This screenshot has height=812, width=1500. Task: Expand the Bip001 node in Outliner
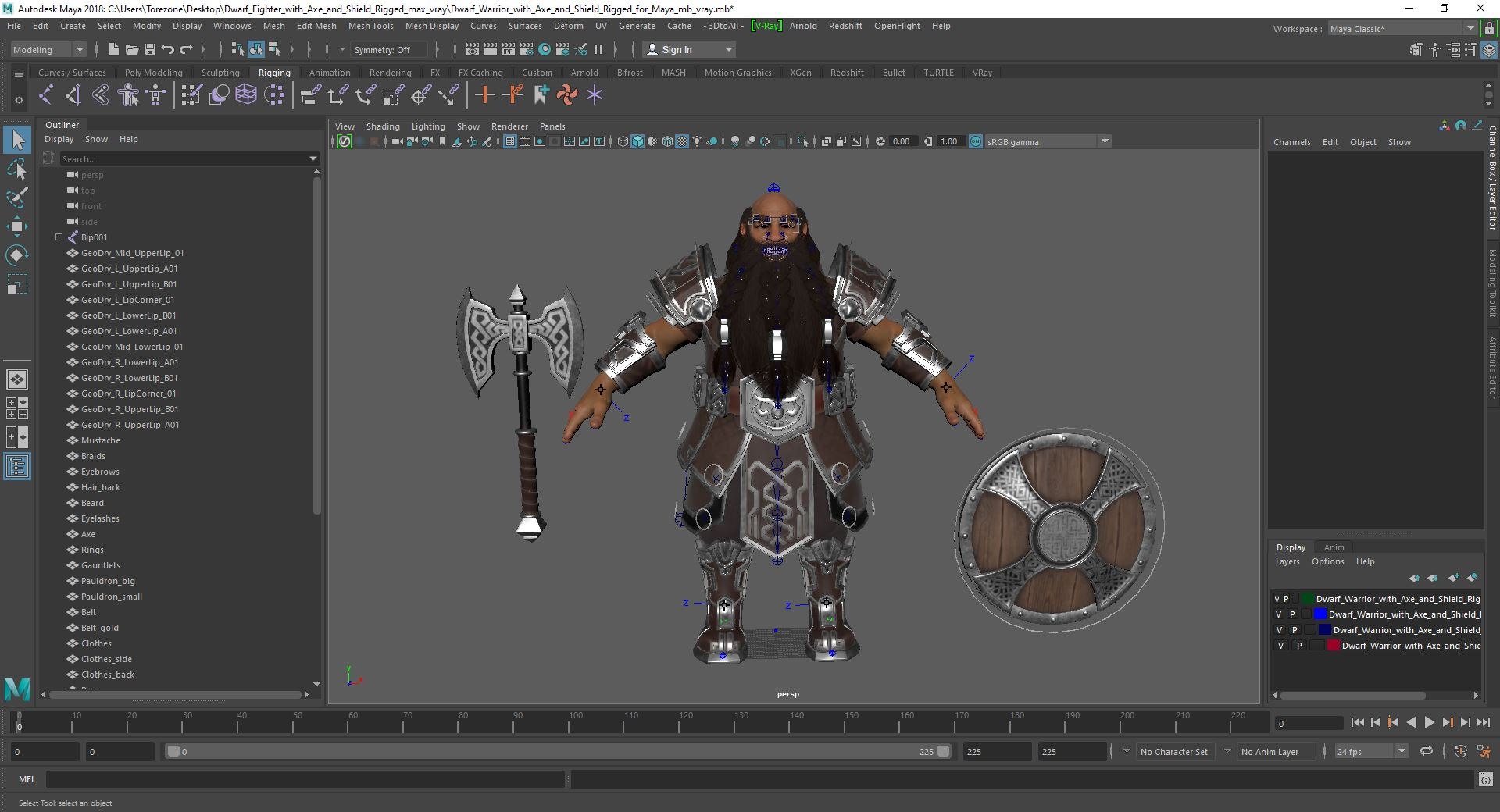click(59, 237)
